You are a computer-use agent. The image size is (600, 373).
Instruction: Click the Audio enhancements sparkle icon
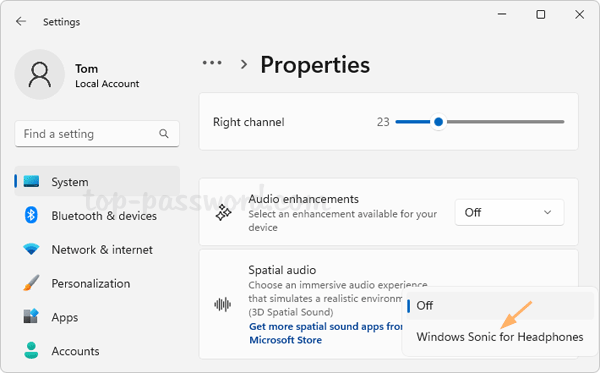pyautogui.click(x=223, y=213)
